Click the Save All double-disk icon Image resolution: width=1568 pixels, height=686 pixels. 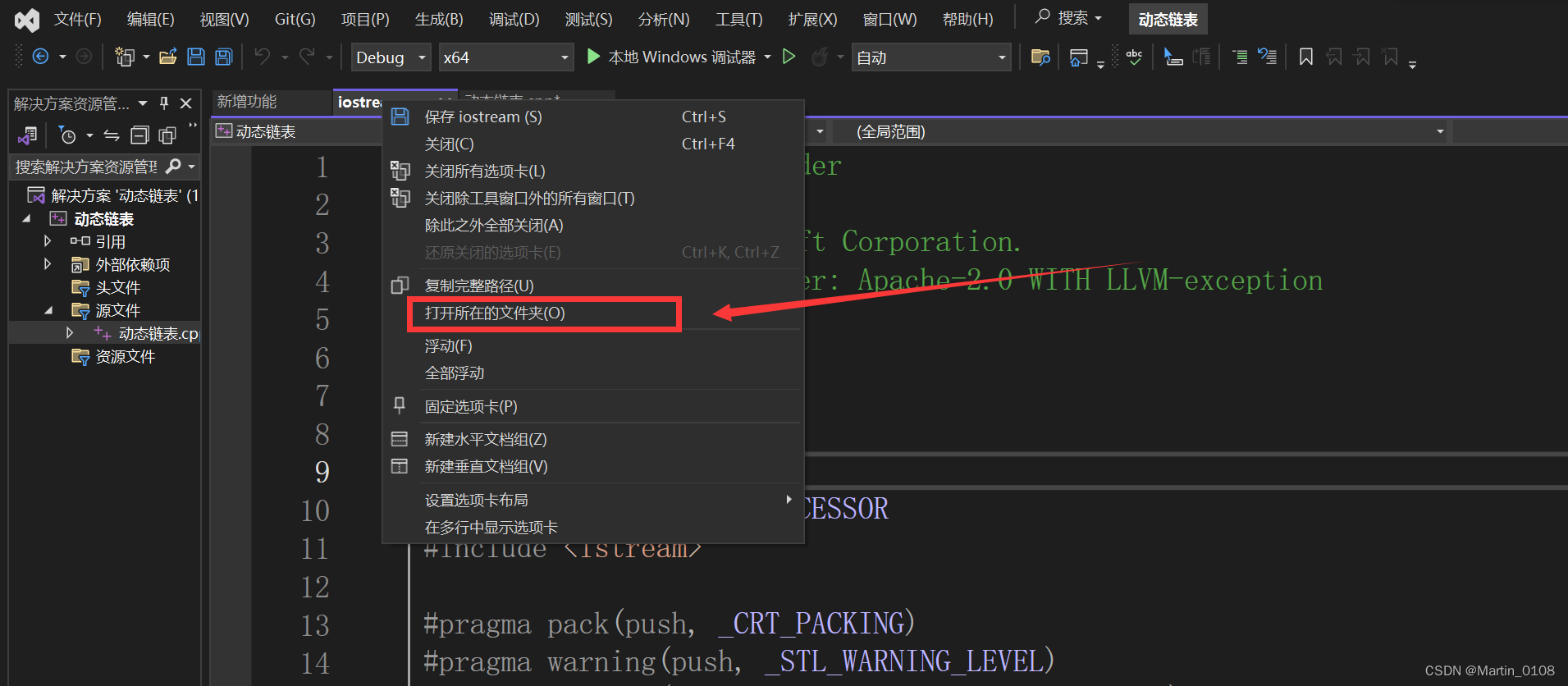(223, 57)
